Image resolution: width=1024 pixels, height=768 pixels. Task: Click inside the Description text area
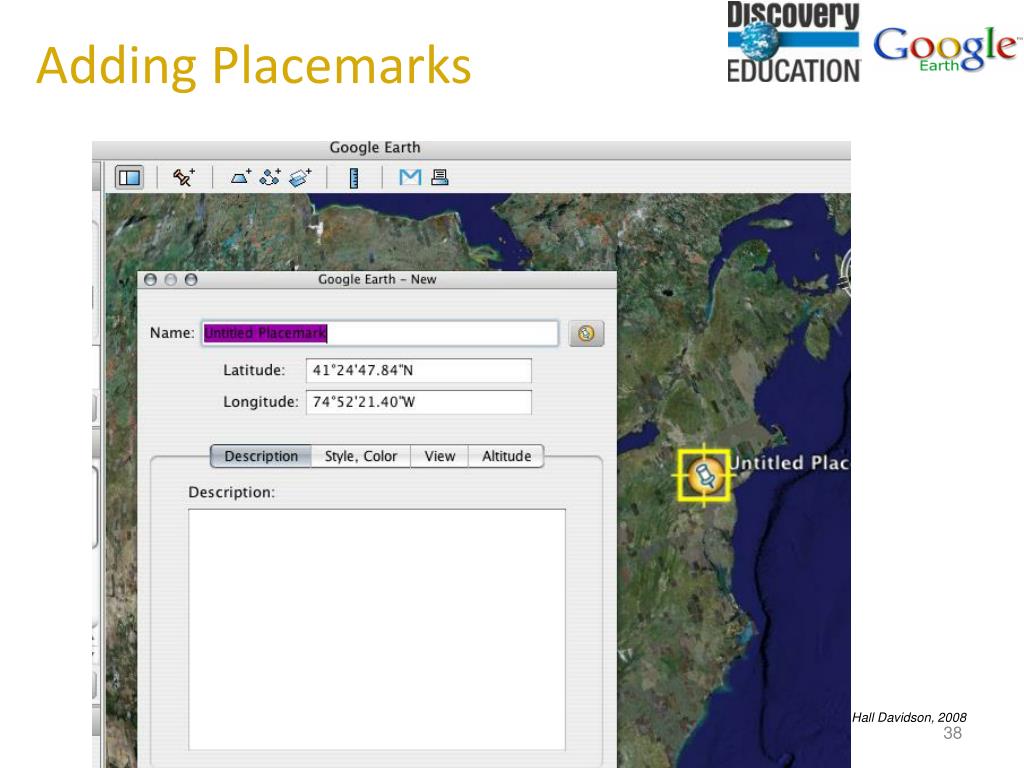coord(377,630)
